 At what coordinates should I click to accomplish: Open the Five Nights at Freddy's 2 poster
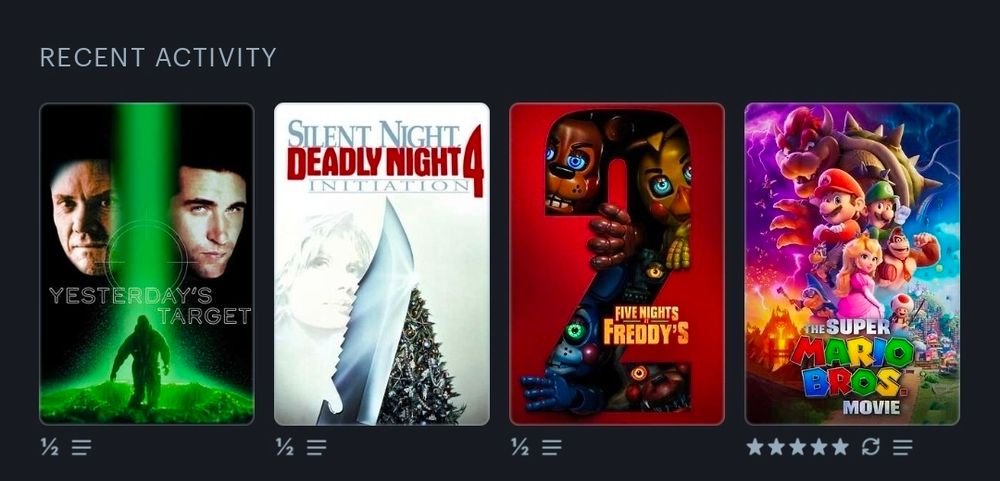617,263
